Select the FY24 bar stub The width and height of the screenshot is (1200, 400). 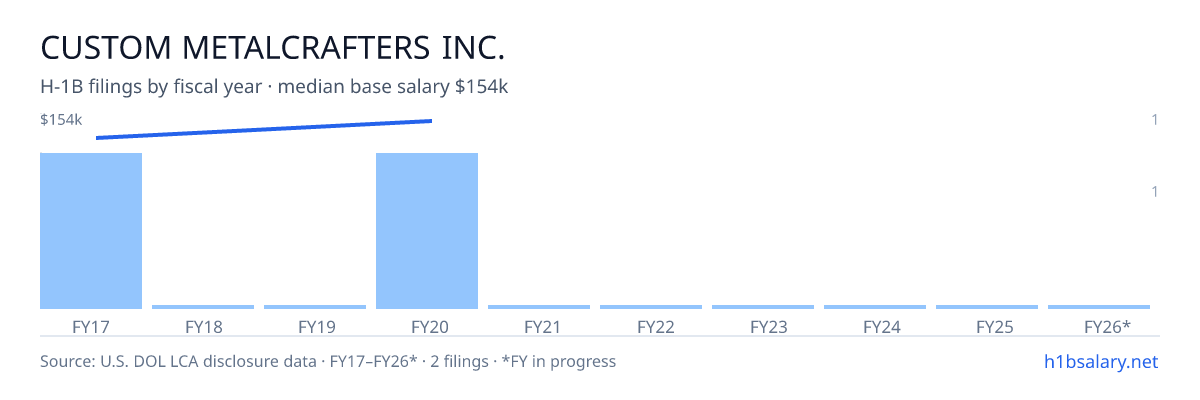click(875, 307)
